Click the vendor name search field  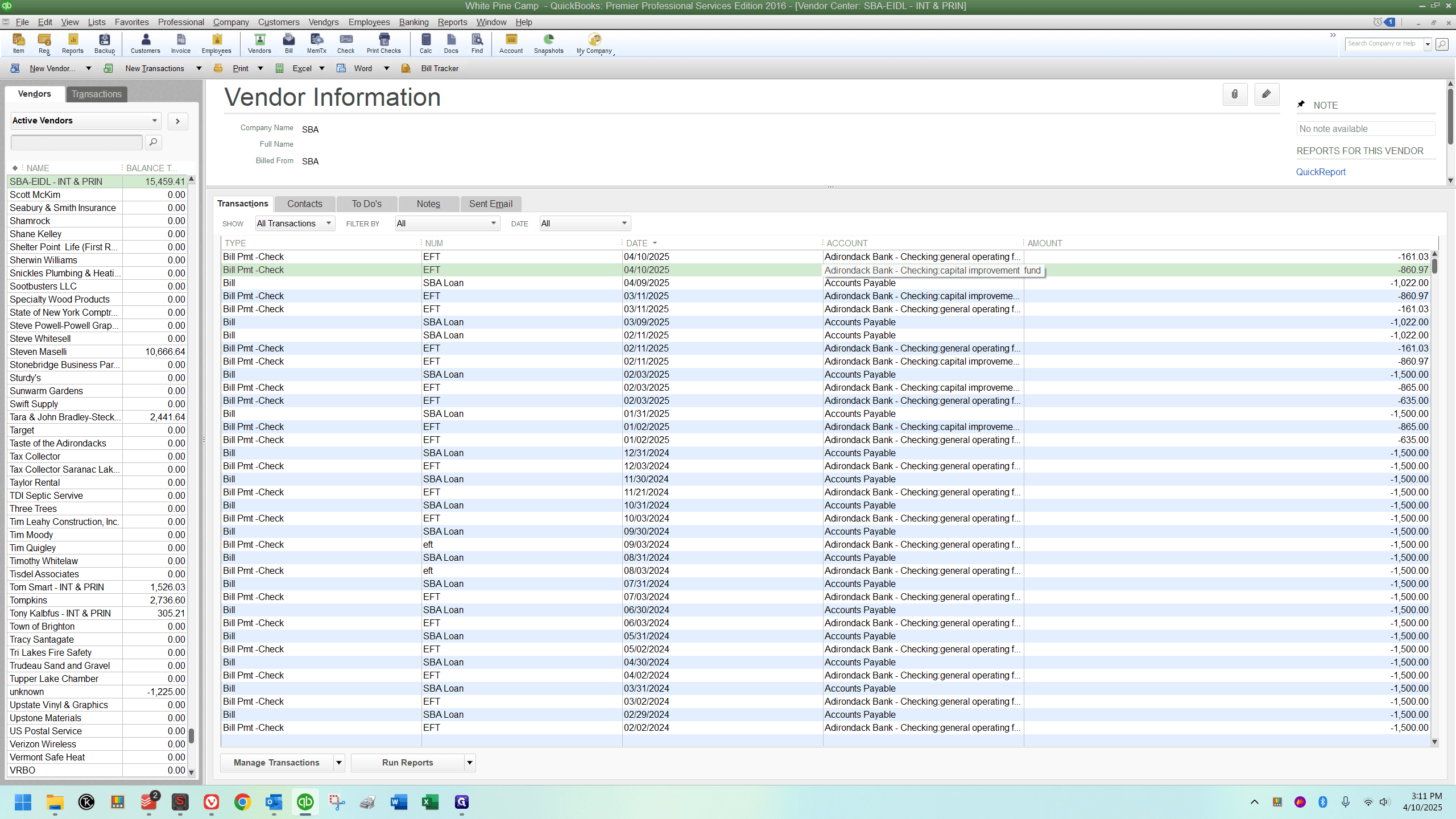point(77,142)
